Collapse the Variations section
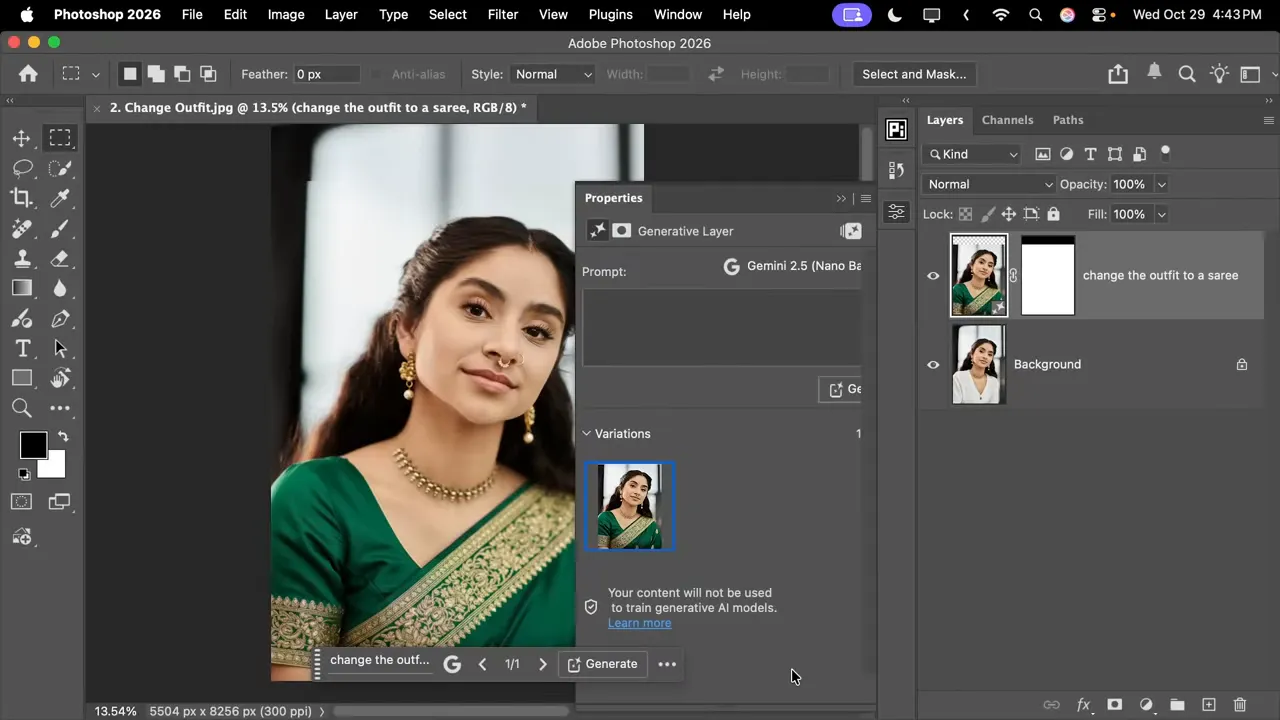 point(587,433)
